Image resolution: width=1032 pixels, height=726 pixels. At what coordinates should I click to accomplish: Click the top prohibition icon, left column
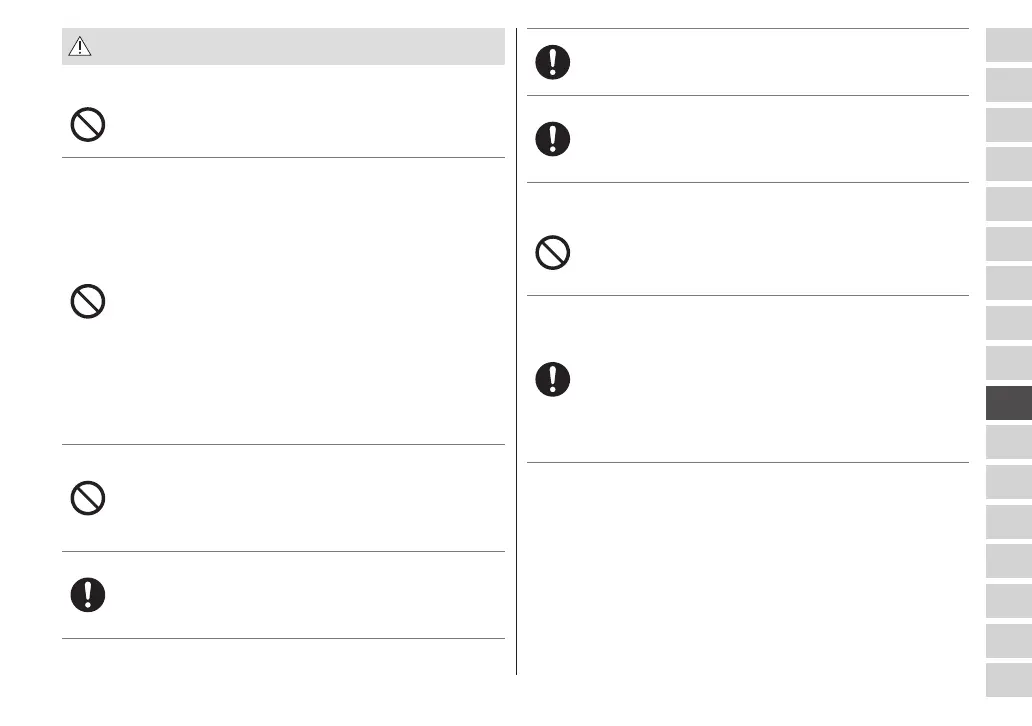tap(88, 125)
